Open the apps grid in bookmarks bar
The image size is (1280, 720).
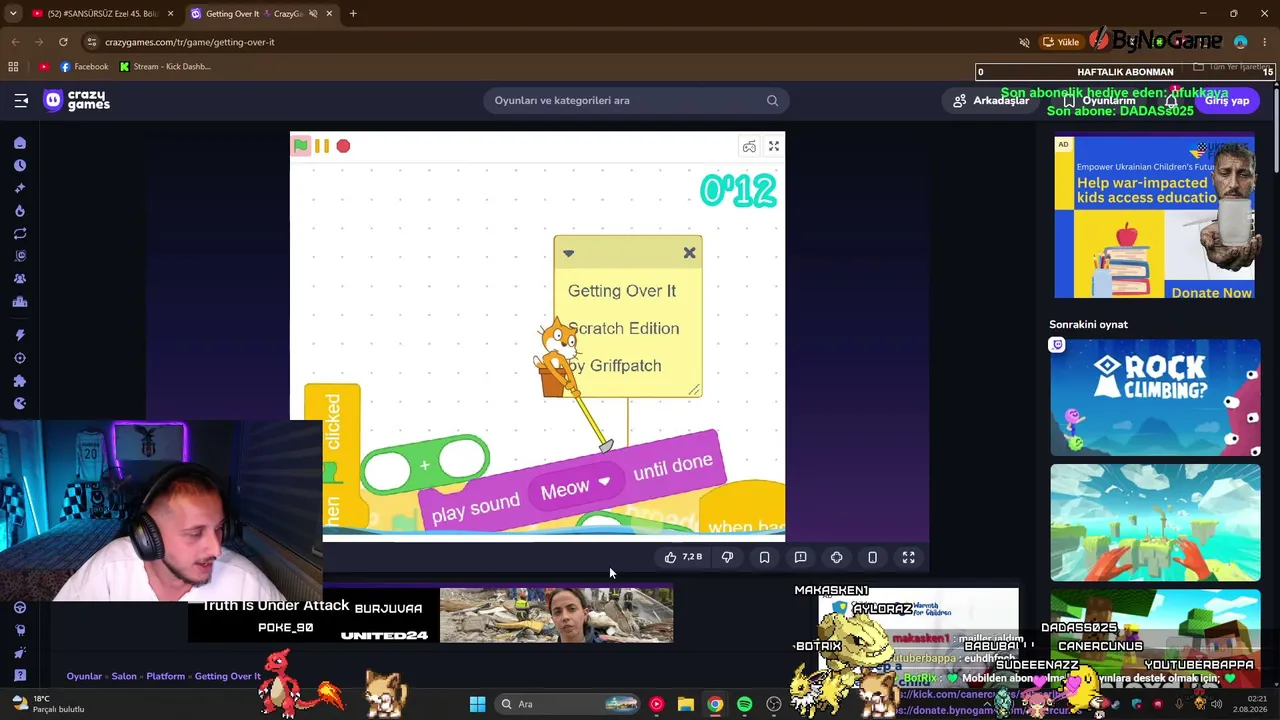pos(13,67)
